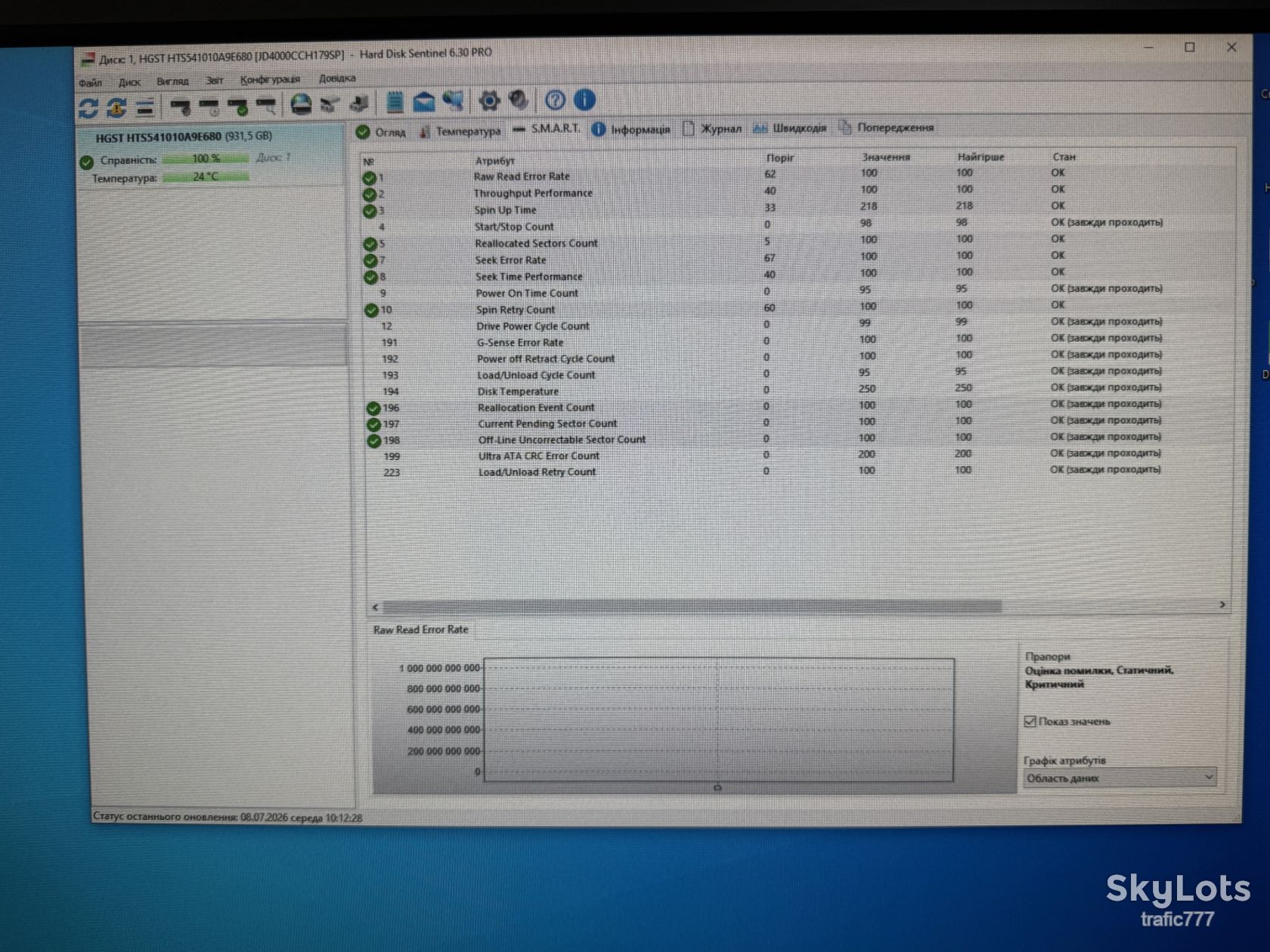
Task: Click the network monitor toolbar icon
Action: 453,100
